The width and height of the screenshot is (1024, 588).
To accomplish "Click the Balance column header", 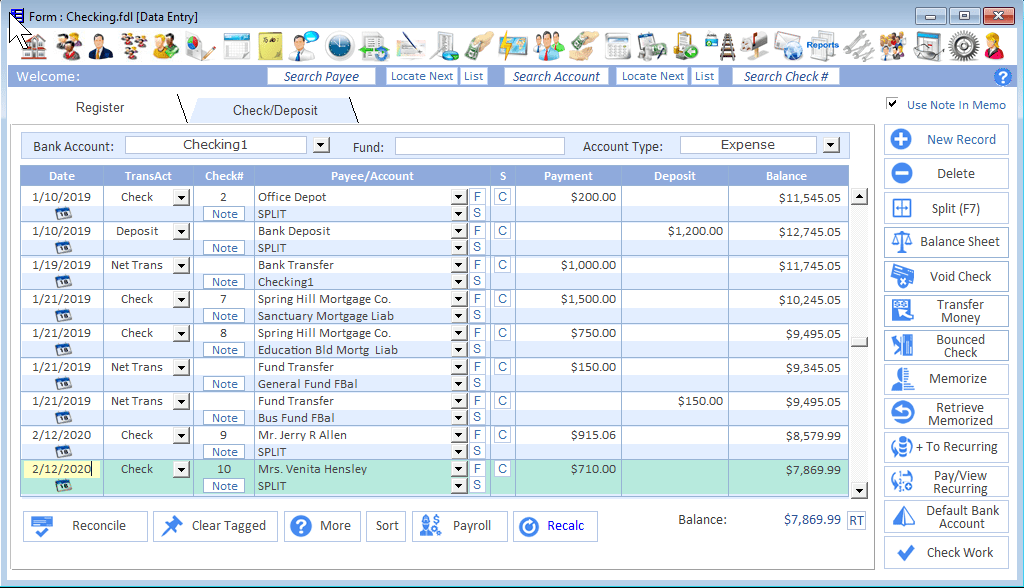I will click(x=786, y=176).
